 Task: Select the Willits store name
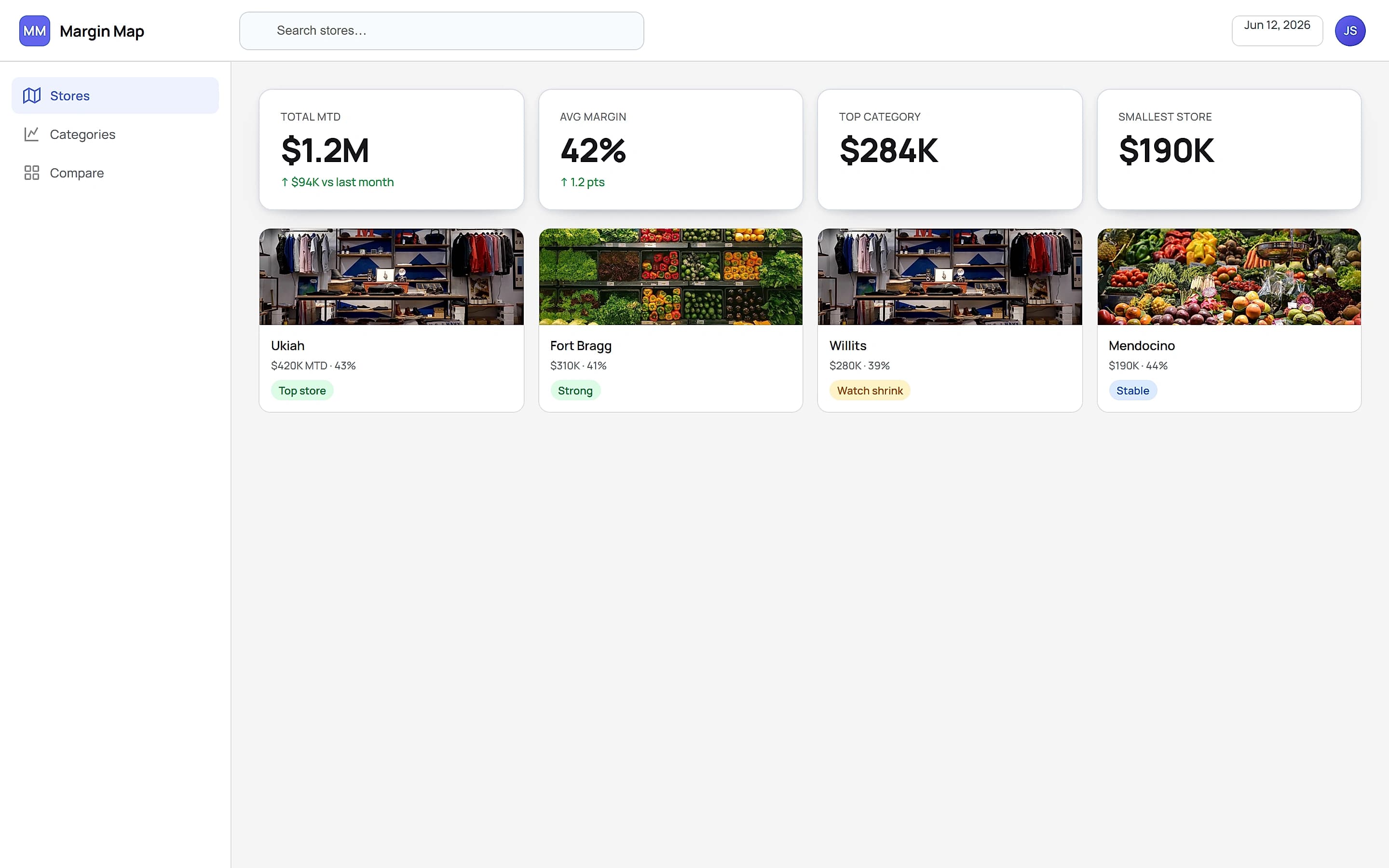pos(848,346)
